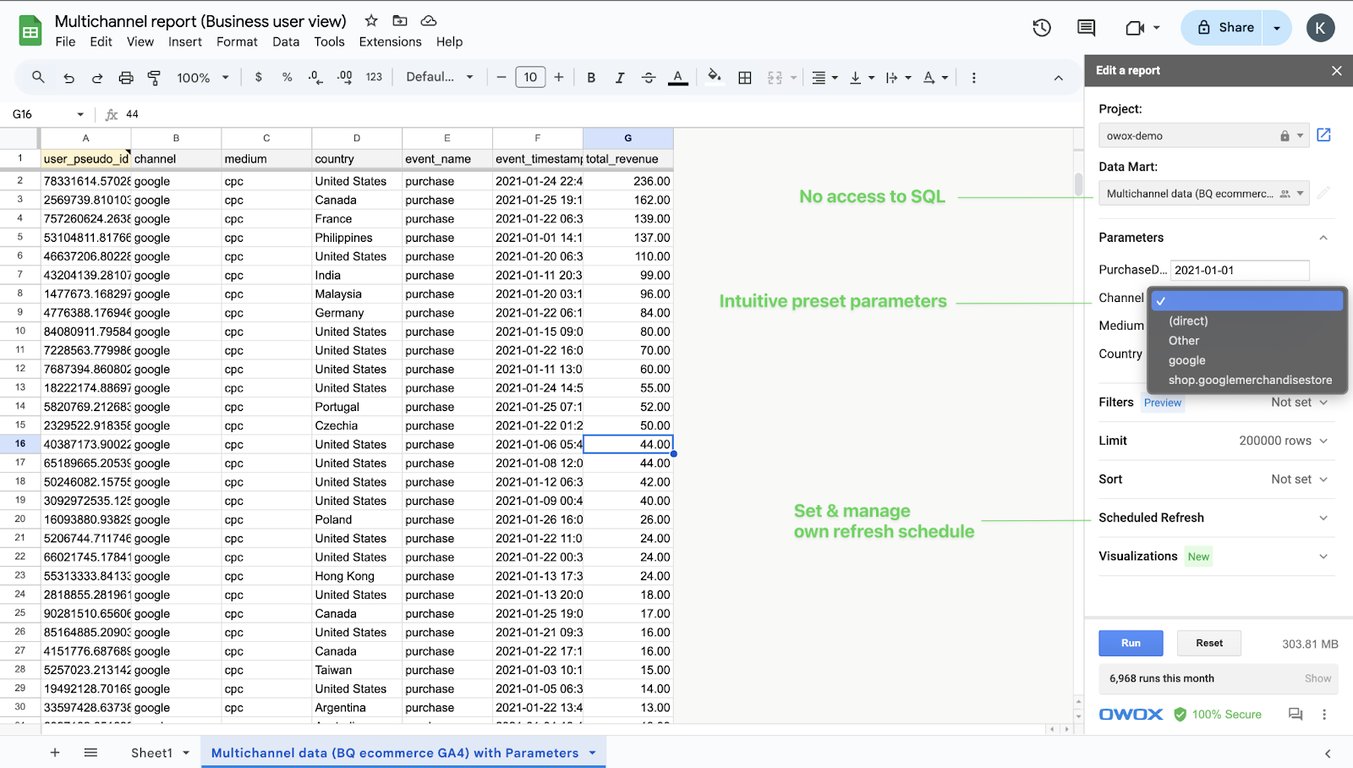1353x768 pixels.
Task: View the cloud save status
Action: tap(429, 21)
